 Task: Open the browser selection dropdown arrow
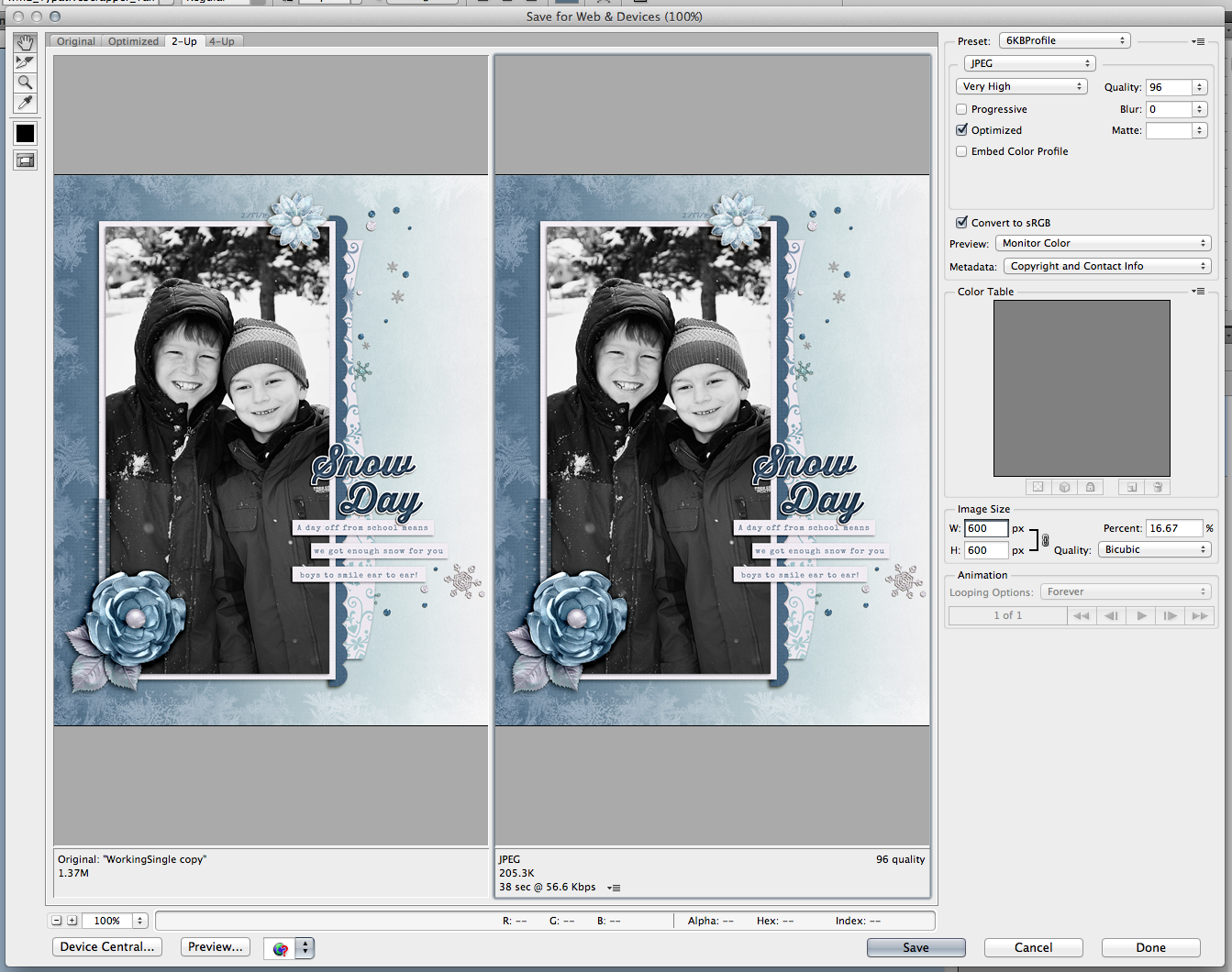305,948
